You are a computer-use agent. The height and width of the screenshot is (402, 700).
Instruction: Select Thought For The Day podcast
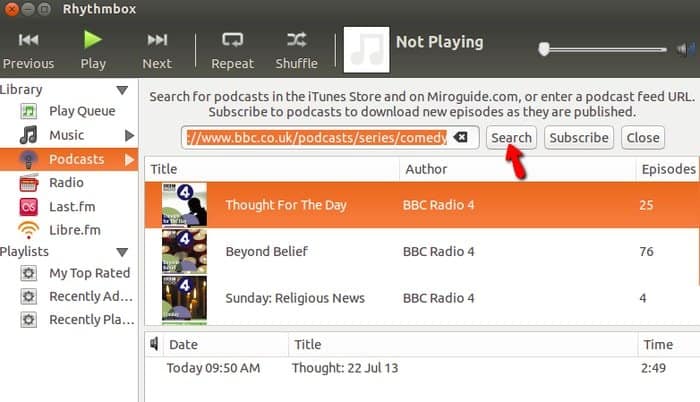(422, 205)
